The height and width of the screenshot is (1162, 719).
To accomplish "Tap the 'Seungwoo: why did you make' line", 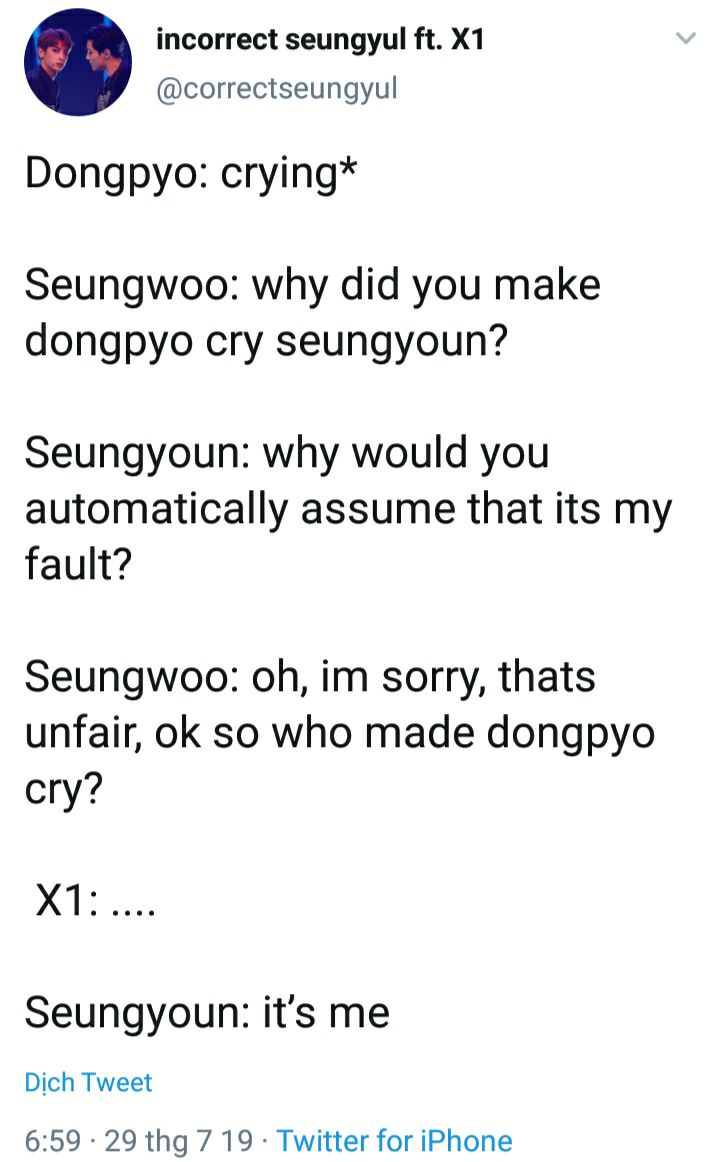I will coord(313,285).
